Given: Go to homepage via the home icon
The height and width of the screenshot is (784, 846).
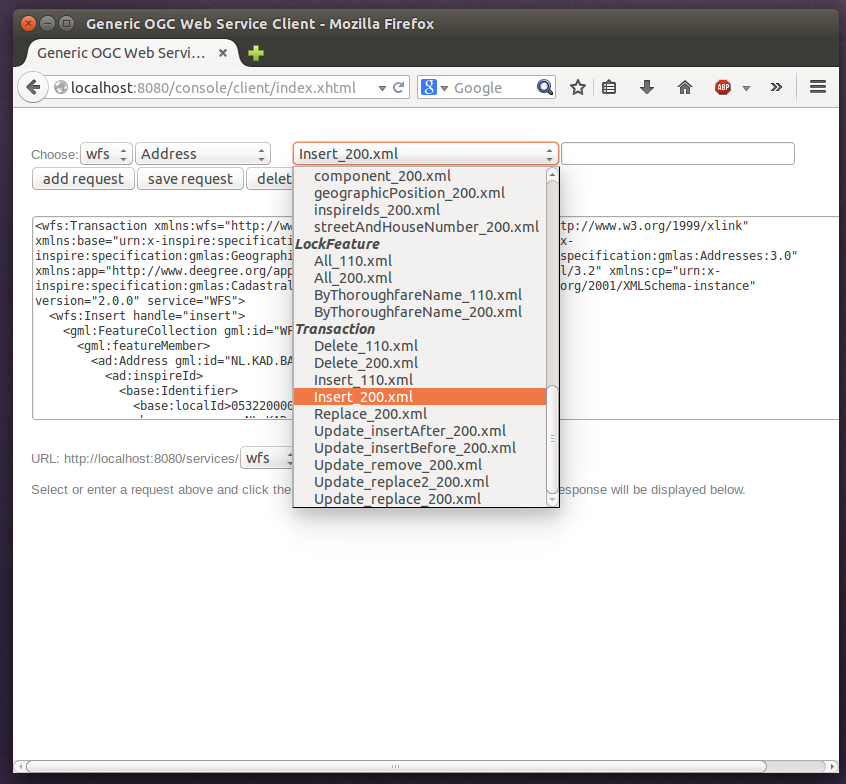Looking at the screenshot, I should click(684, 87).
